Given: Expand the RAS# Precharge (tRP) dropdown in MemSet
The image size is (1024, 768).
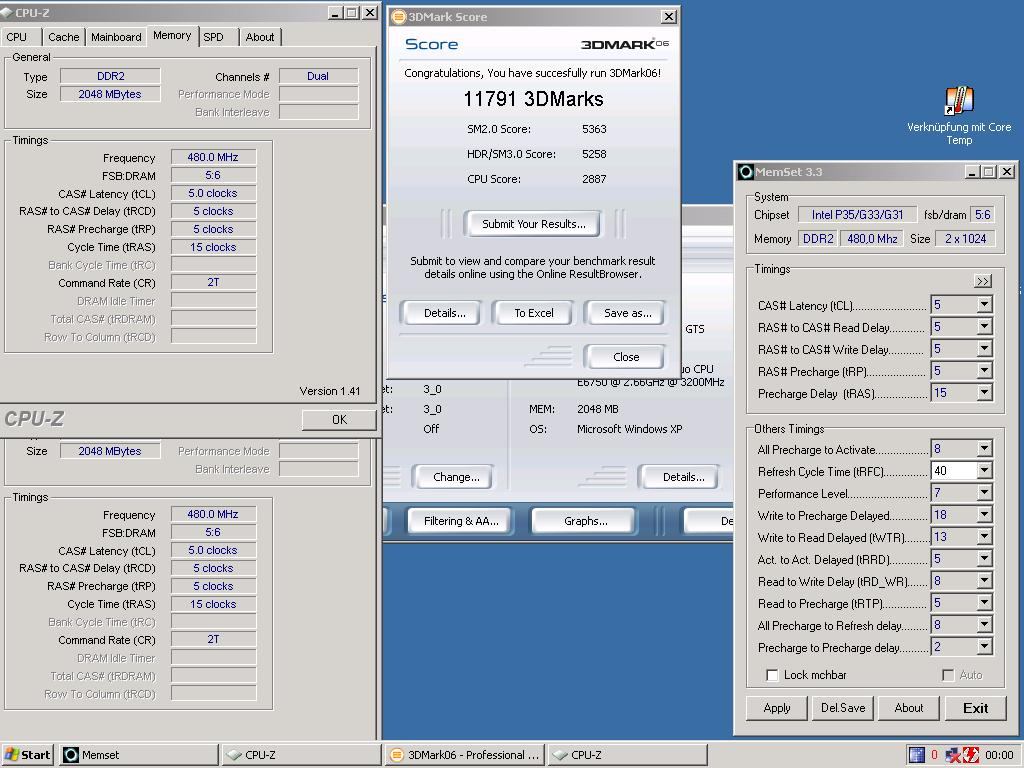Looking at the screenshot, I should click(x=984, y=371).
